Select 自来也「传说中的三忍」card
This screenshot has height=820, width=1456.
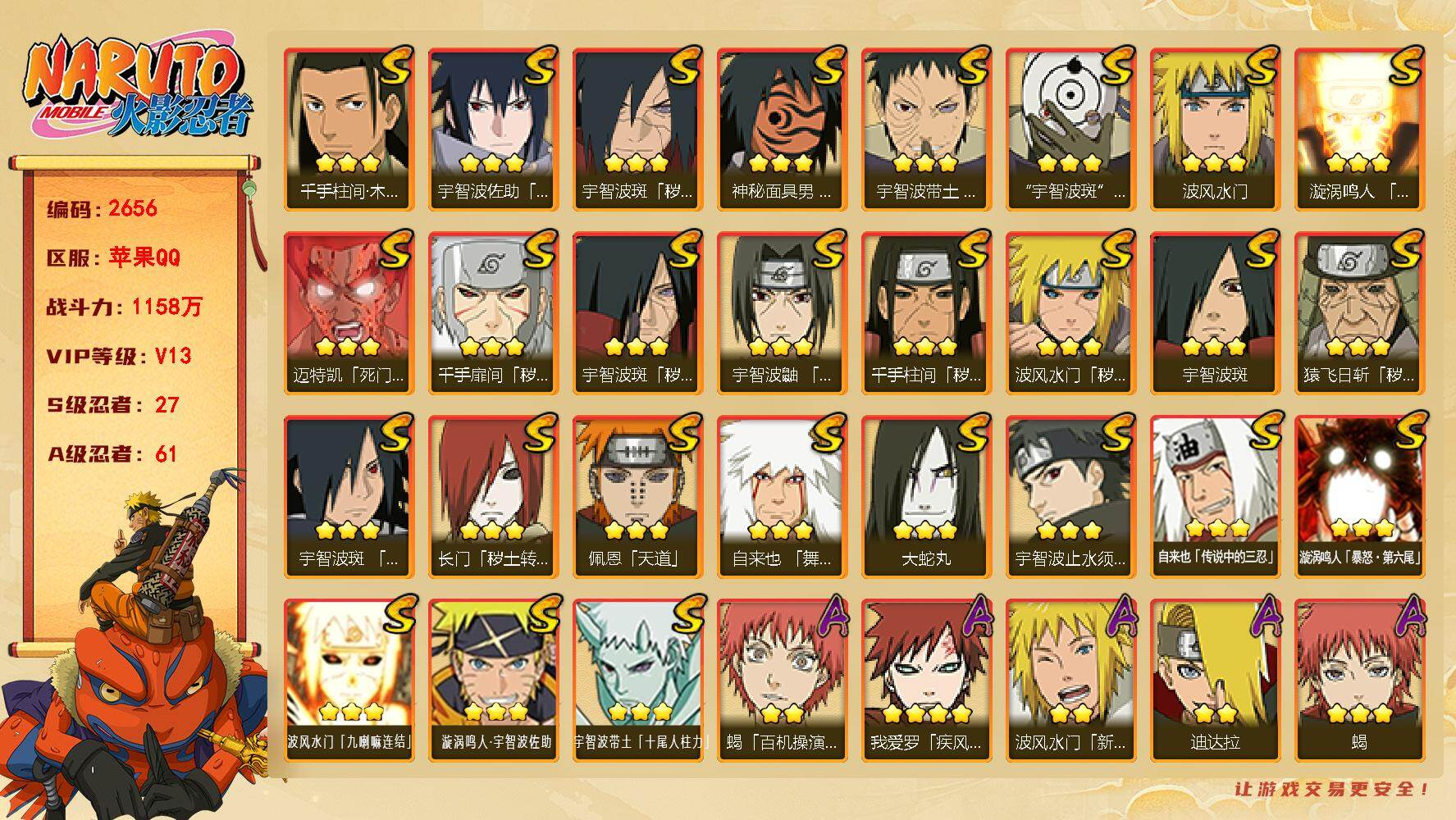click(1215, 497)
